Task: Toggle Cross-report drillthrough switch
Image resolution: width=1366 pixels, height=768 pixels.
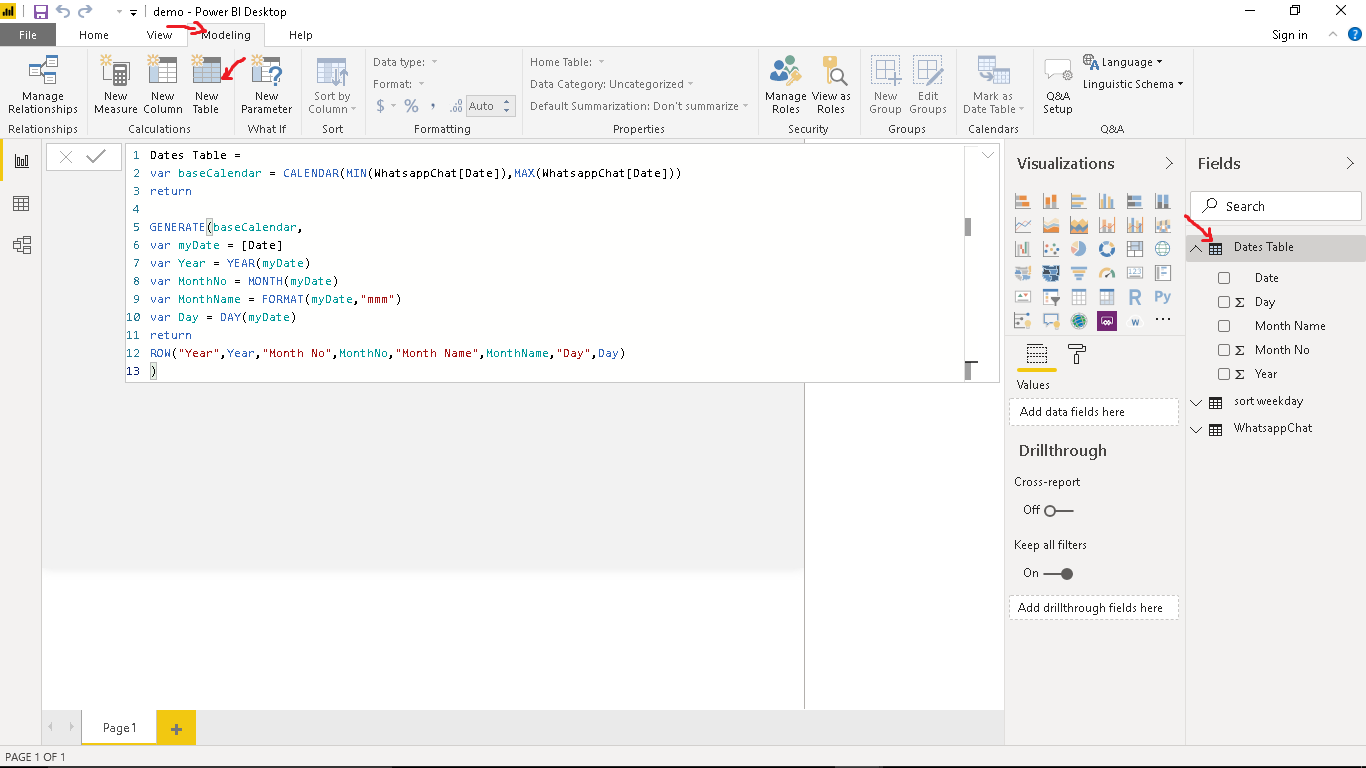Action: (x=1058, y=511)
